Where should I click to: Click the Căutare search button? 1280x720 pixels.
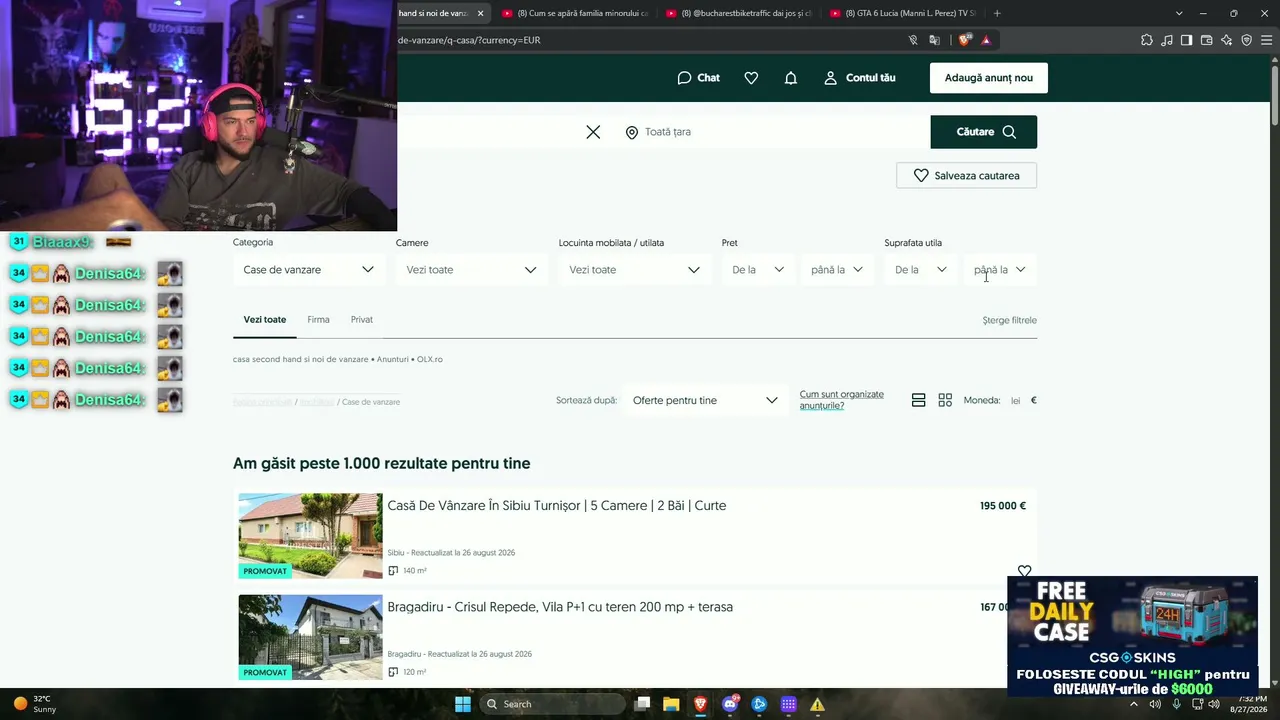(x=984, y=132)
